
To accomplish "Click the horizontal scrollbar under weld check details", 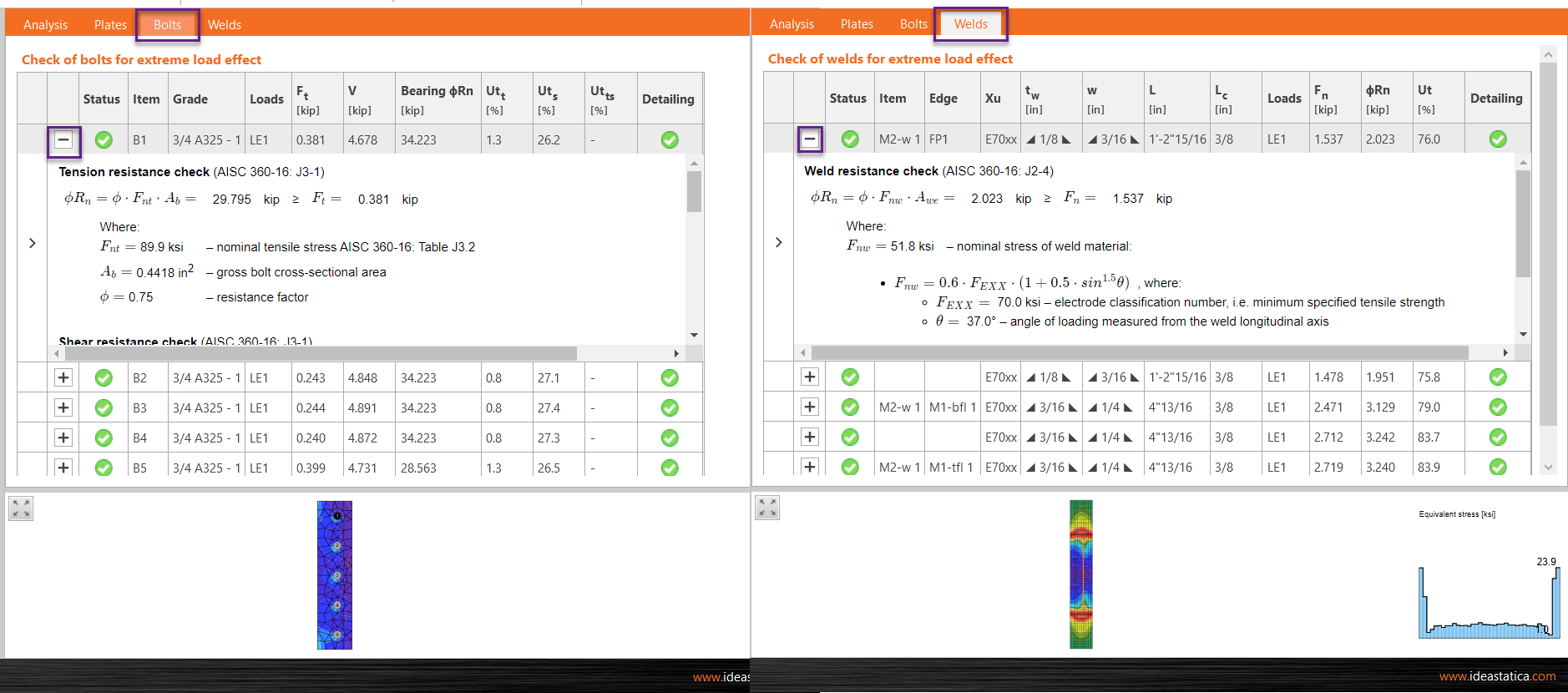I will (1140, 353).
